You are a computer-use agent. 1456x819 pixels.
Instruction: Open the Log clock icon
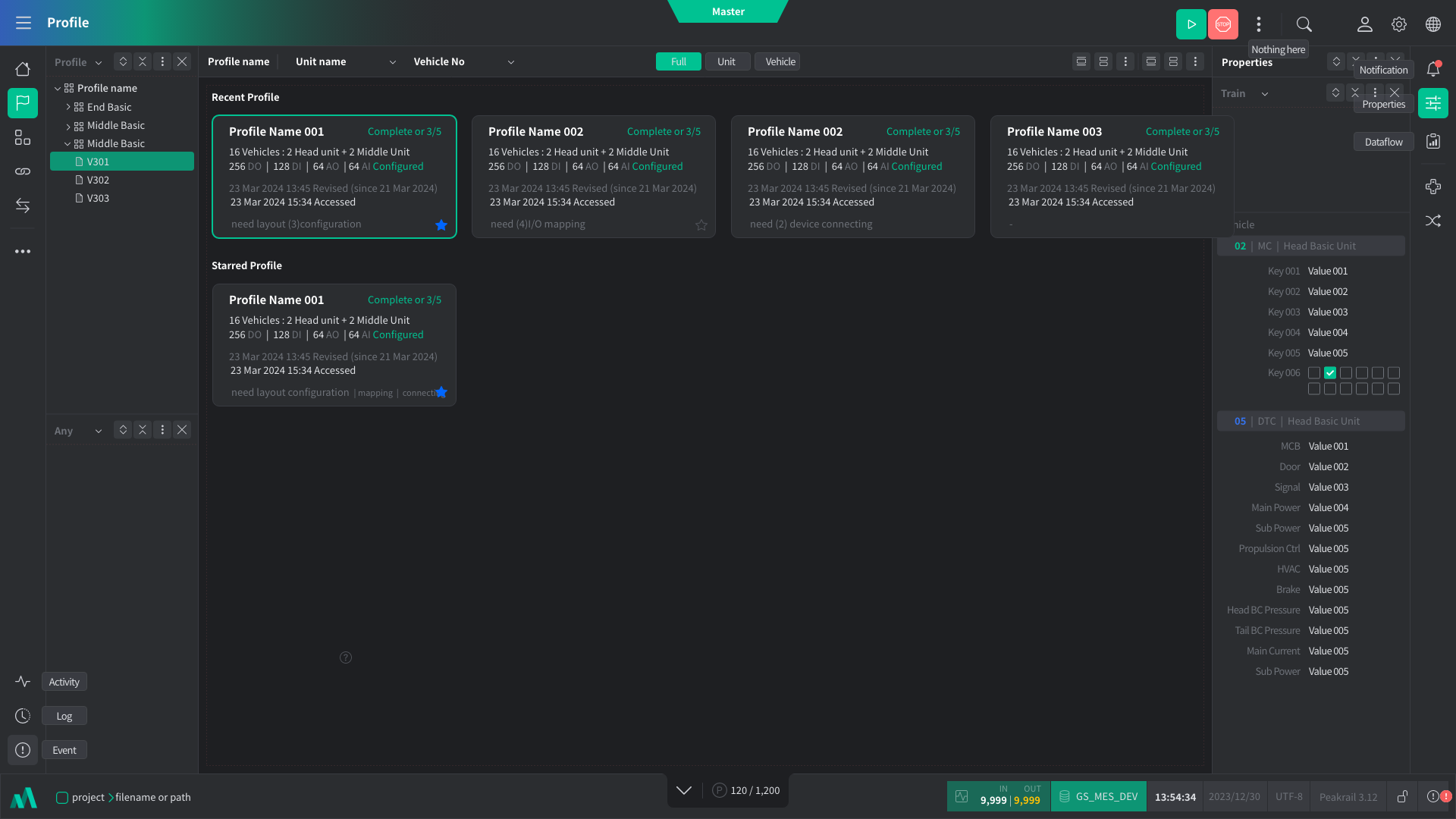[23, 716]
